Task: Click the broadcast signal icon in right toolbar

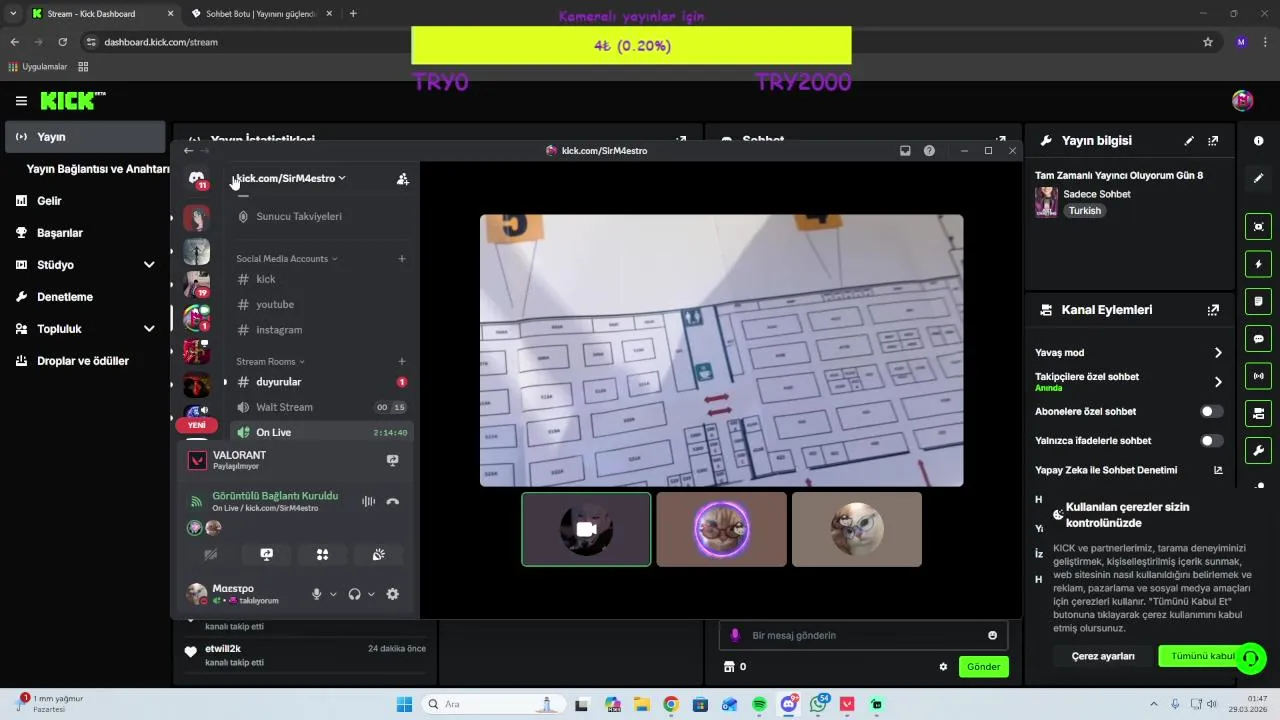Action: coord(1258,376)
